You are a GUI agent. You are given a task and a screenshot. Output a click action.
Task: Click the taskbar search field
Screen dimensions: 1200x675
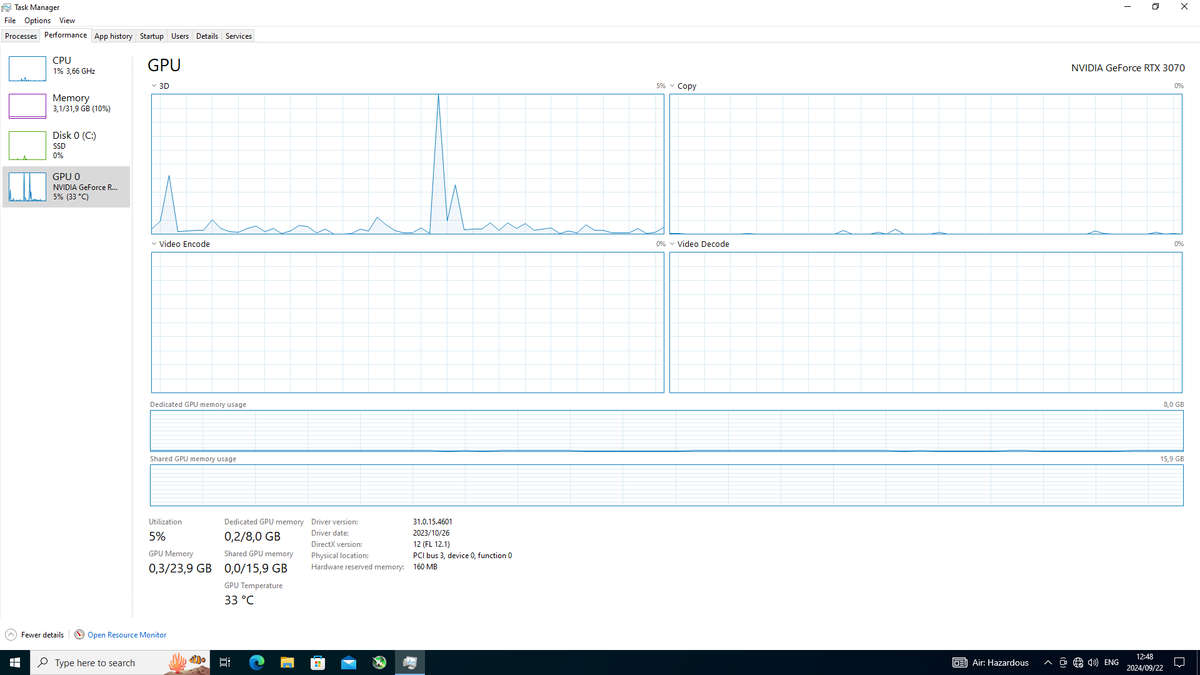110,662
